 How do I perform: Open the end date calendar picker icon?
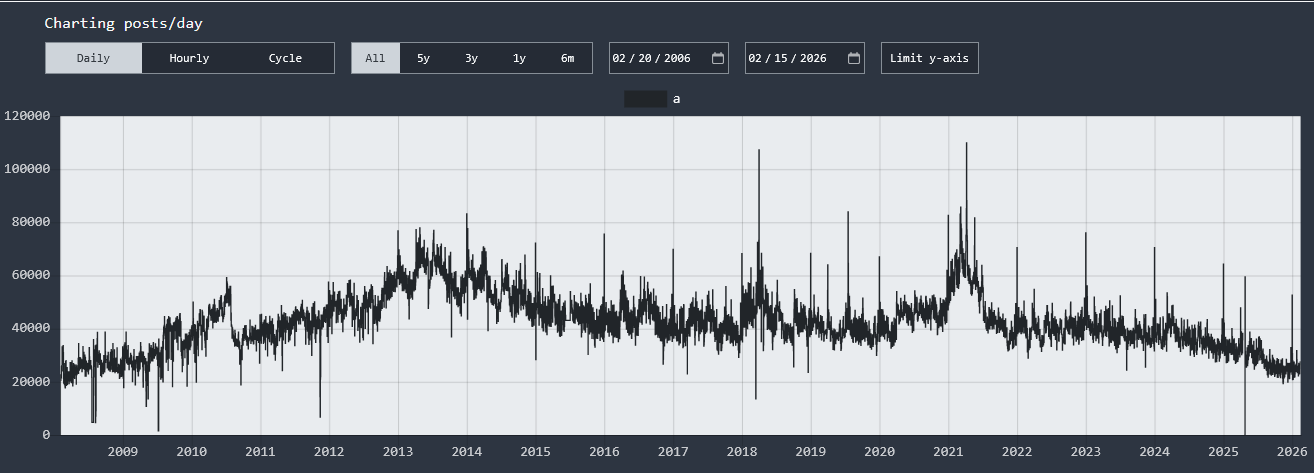(854, 58)
